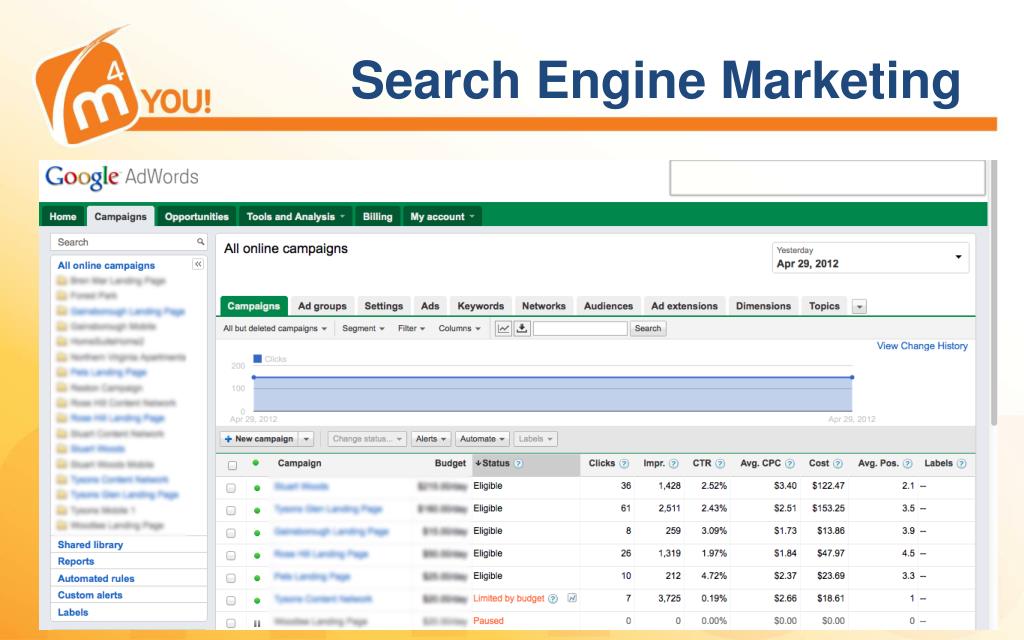Image resolution: width=1024 pixels, height=640 pixels.
Task: Click All online campaigns in sidebar
Action: [x=106, y=266]
